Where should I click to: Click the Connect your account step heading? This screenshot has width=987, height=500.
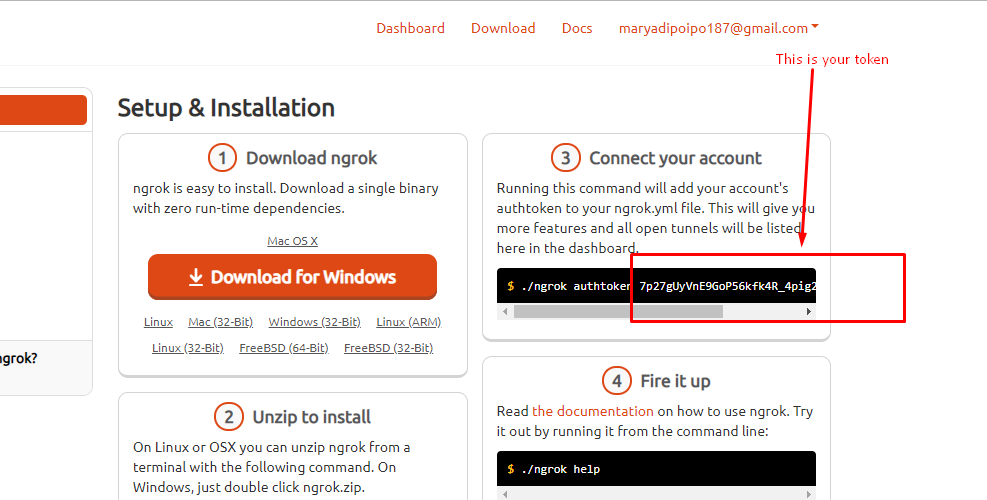675,158
